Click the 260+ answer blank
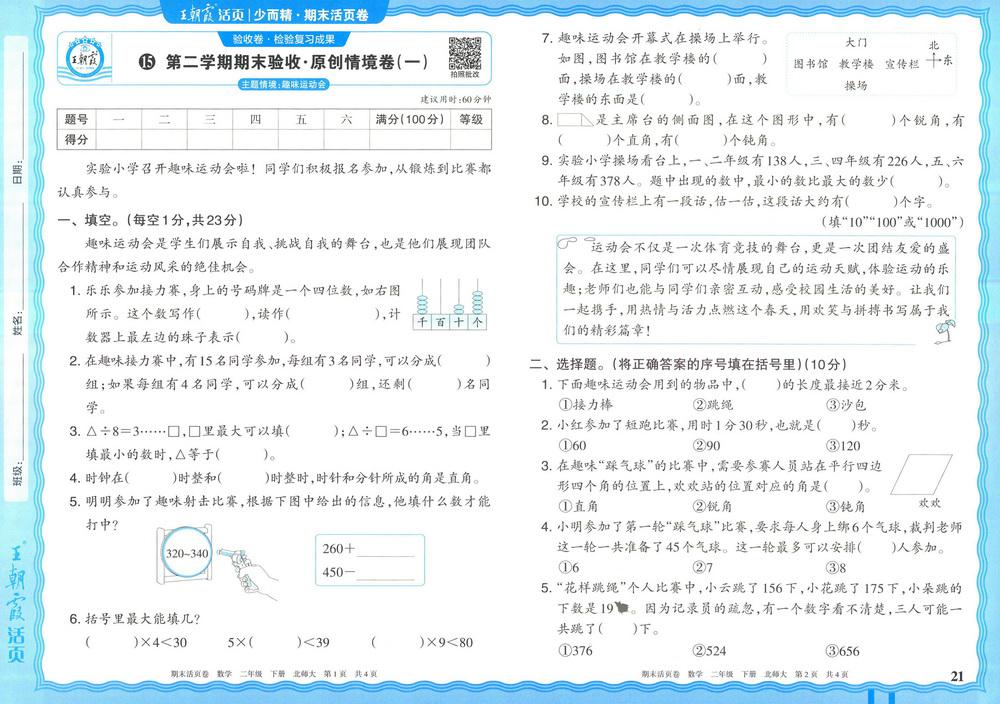 coord(385,549)
